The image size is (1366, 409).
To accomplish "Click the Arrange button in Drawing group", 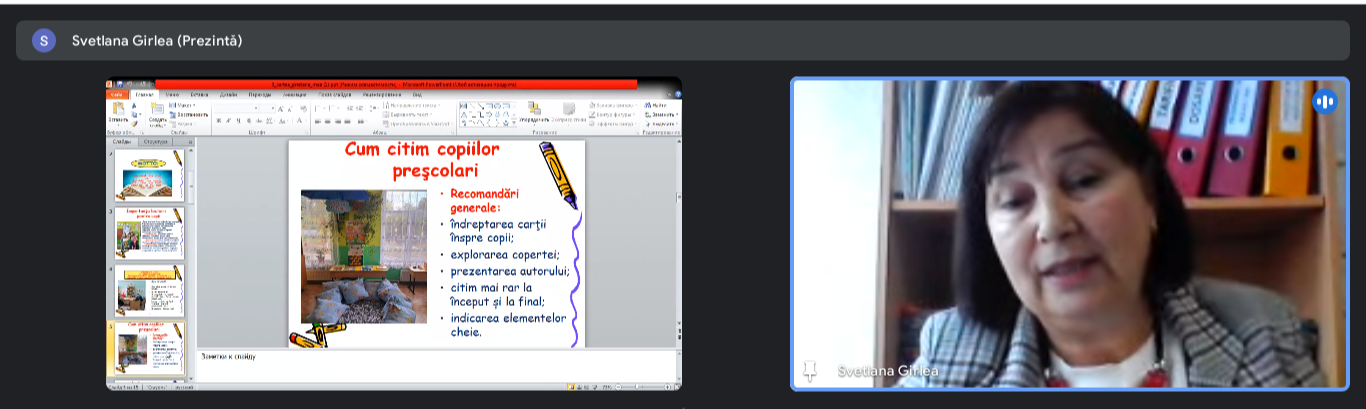I will pyautogui.click(x=534, y=111).
